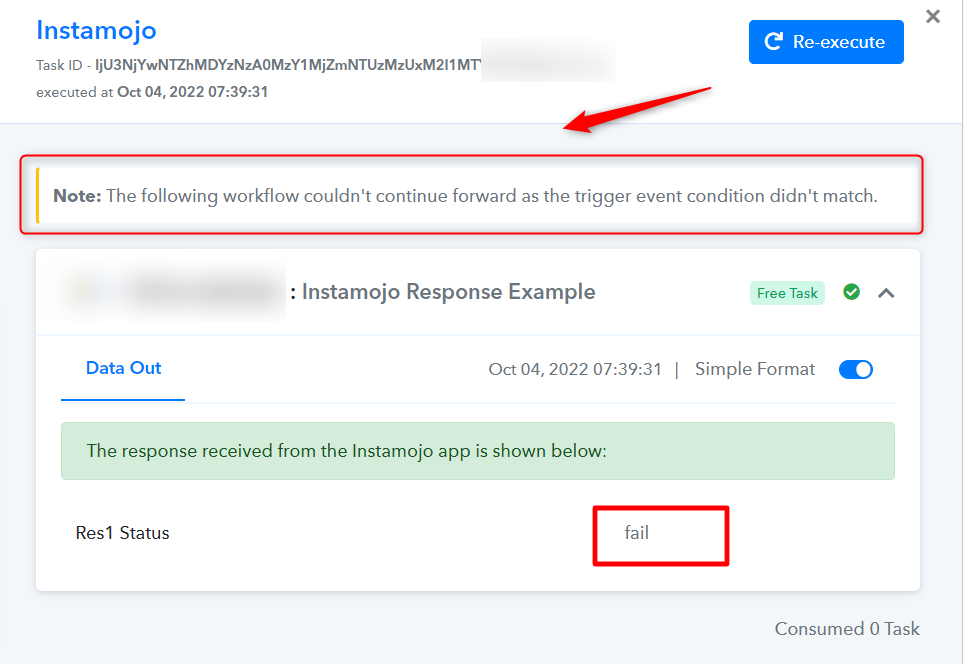Select the Data Out tab
The image size is (964, 664).
[123, 368]
